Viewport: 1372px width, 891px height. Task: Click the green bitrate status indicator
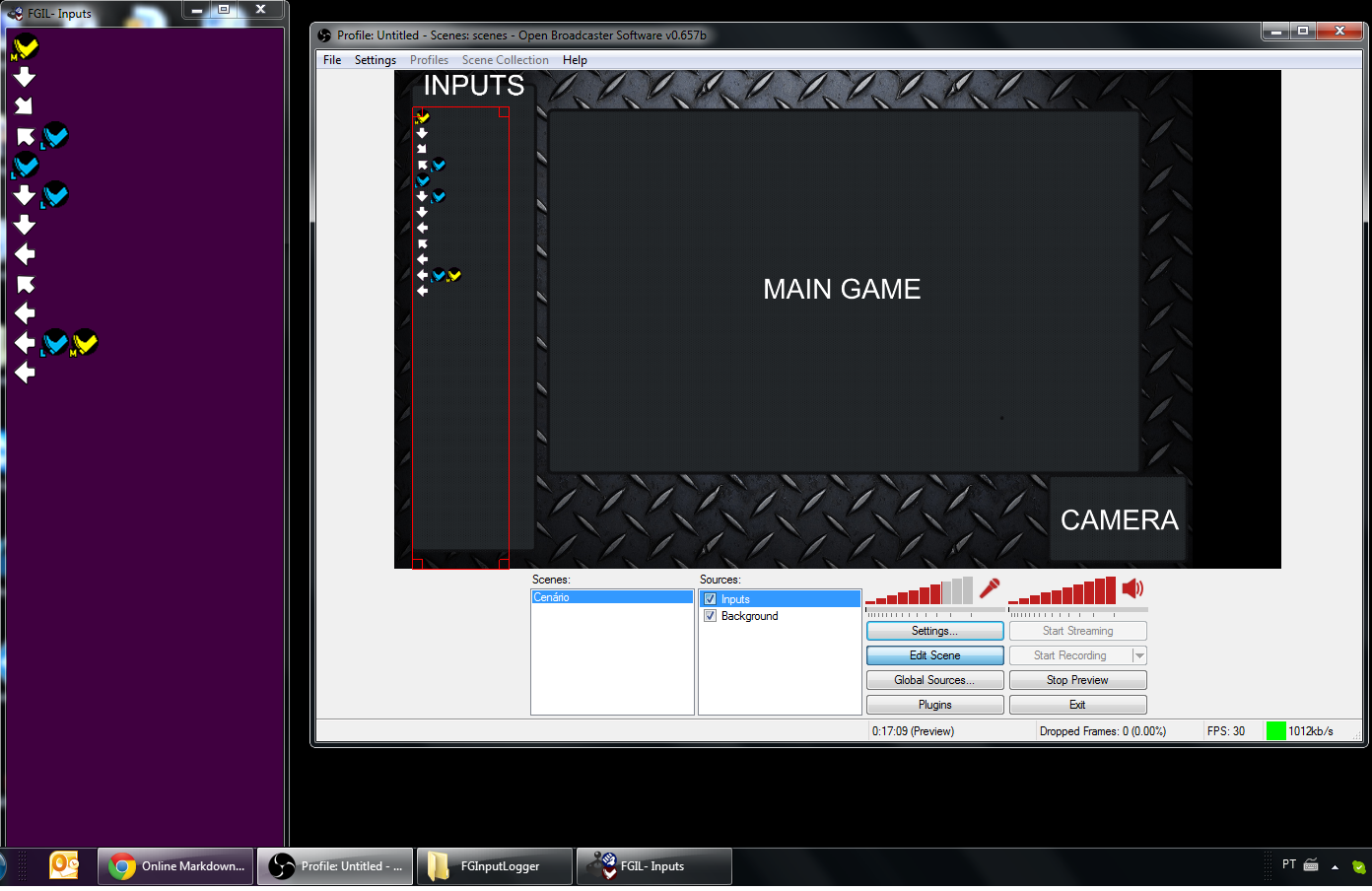click(1275, 730)
